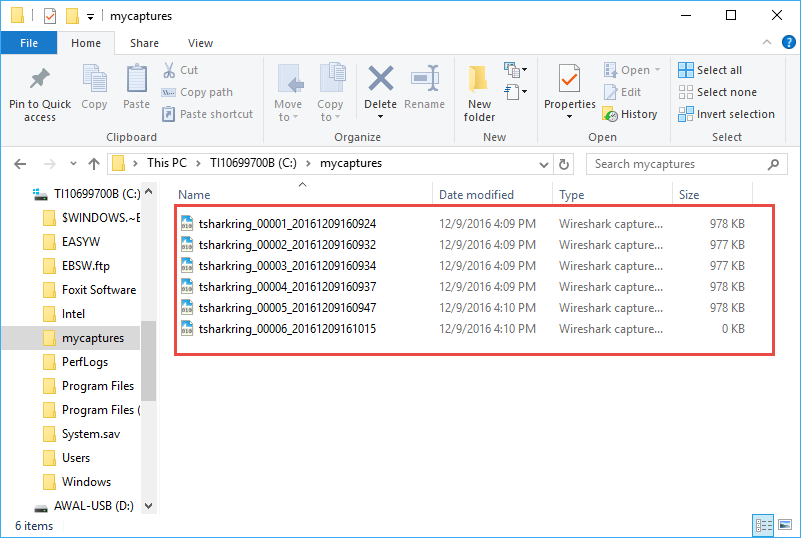The image size is (801, 538).
Task: Create a New folder from ribbon
Action: [479, 80]
